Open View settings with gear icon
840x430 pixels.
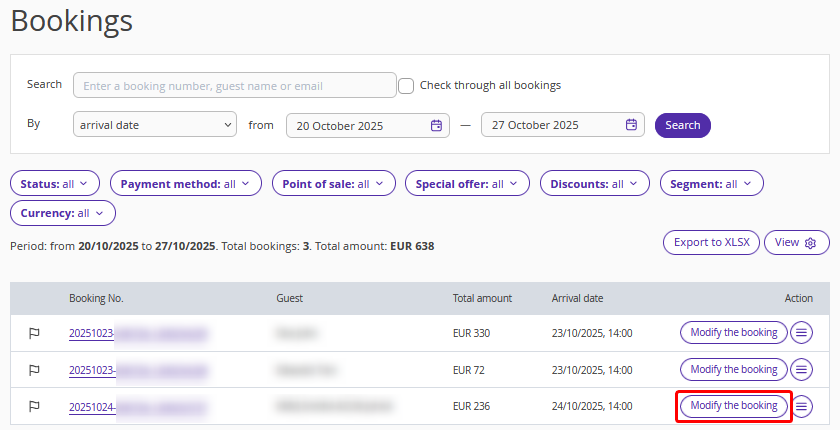coord(796,242)
